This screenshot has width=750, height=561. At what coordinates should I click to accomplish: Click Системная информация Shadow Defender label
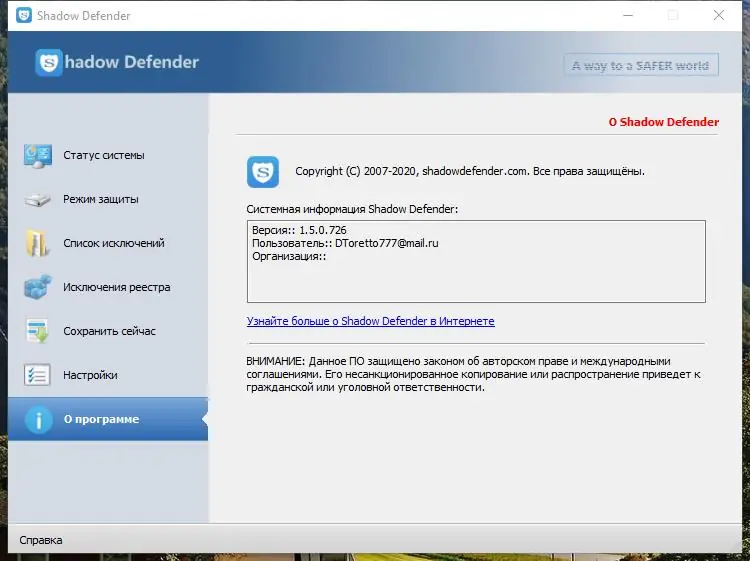click(352, 209)
